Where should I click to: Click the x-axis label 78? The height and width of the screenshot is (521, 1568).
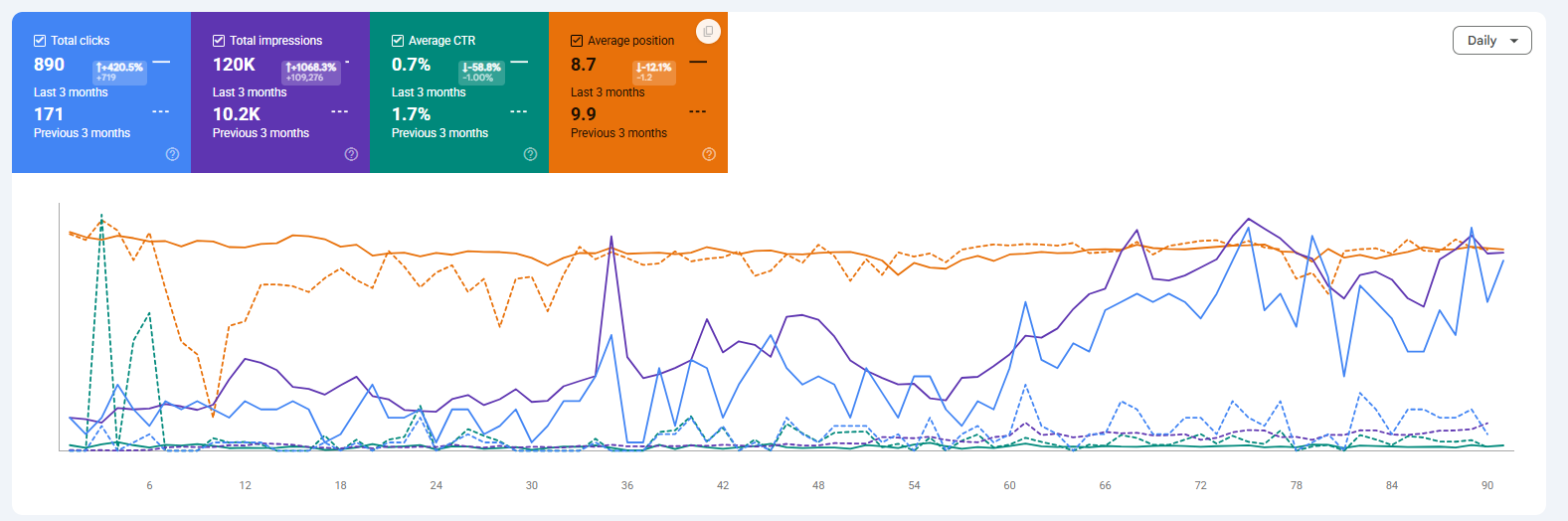tap(1297, 485)
